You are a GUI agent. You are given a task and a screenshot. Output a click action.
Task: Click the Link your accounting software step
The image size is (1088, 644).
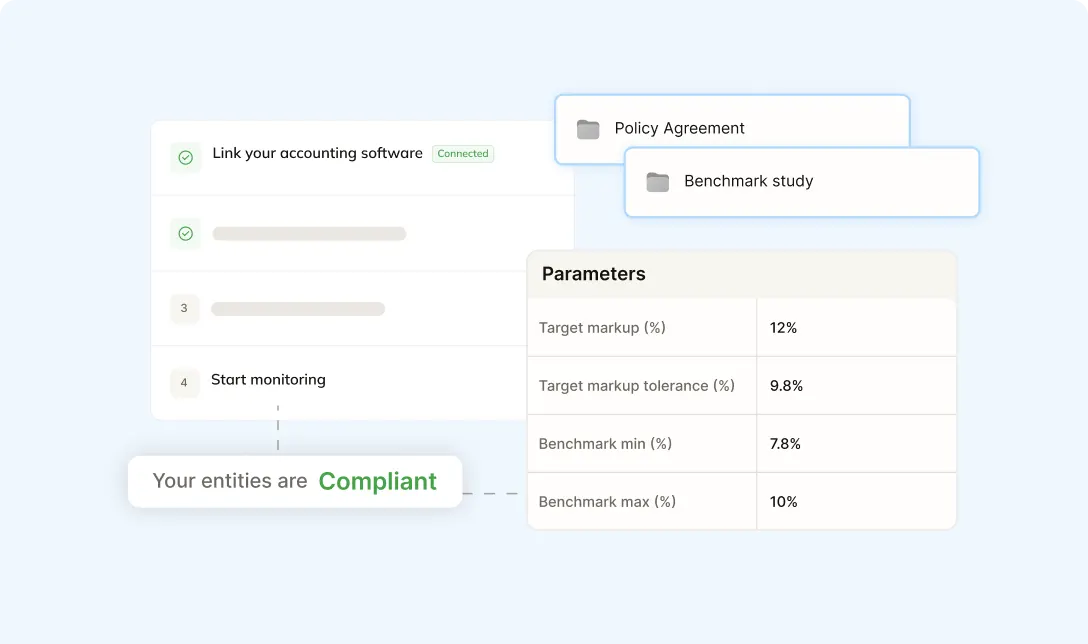click(x=317, y=153)
